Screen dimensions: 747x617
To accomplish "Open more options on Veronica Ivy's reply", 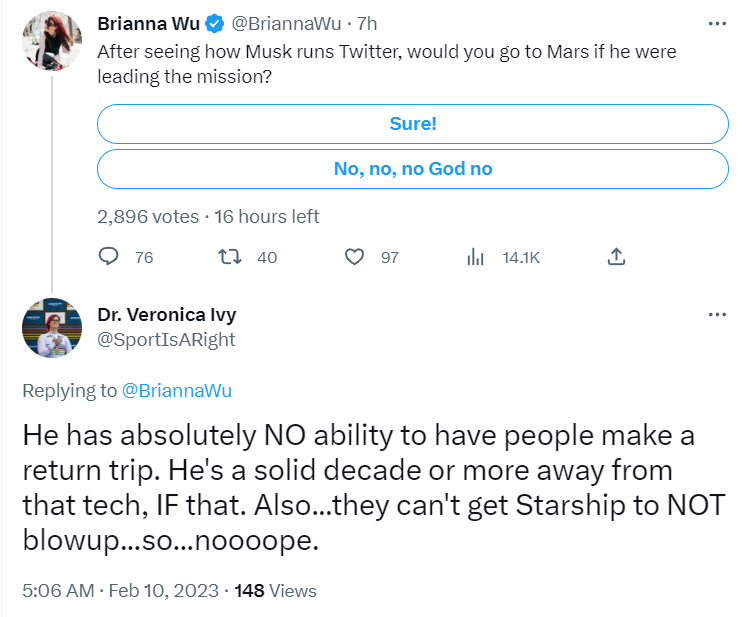I will 717,314.
